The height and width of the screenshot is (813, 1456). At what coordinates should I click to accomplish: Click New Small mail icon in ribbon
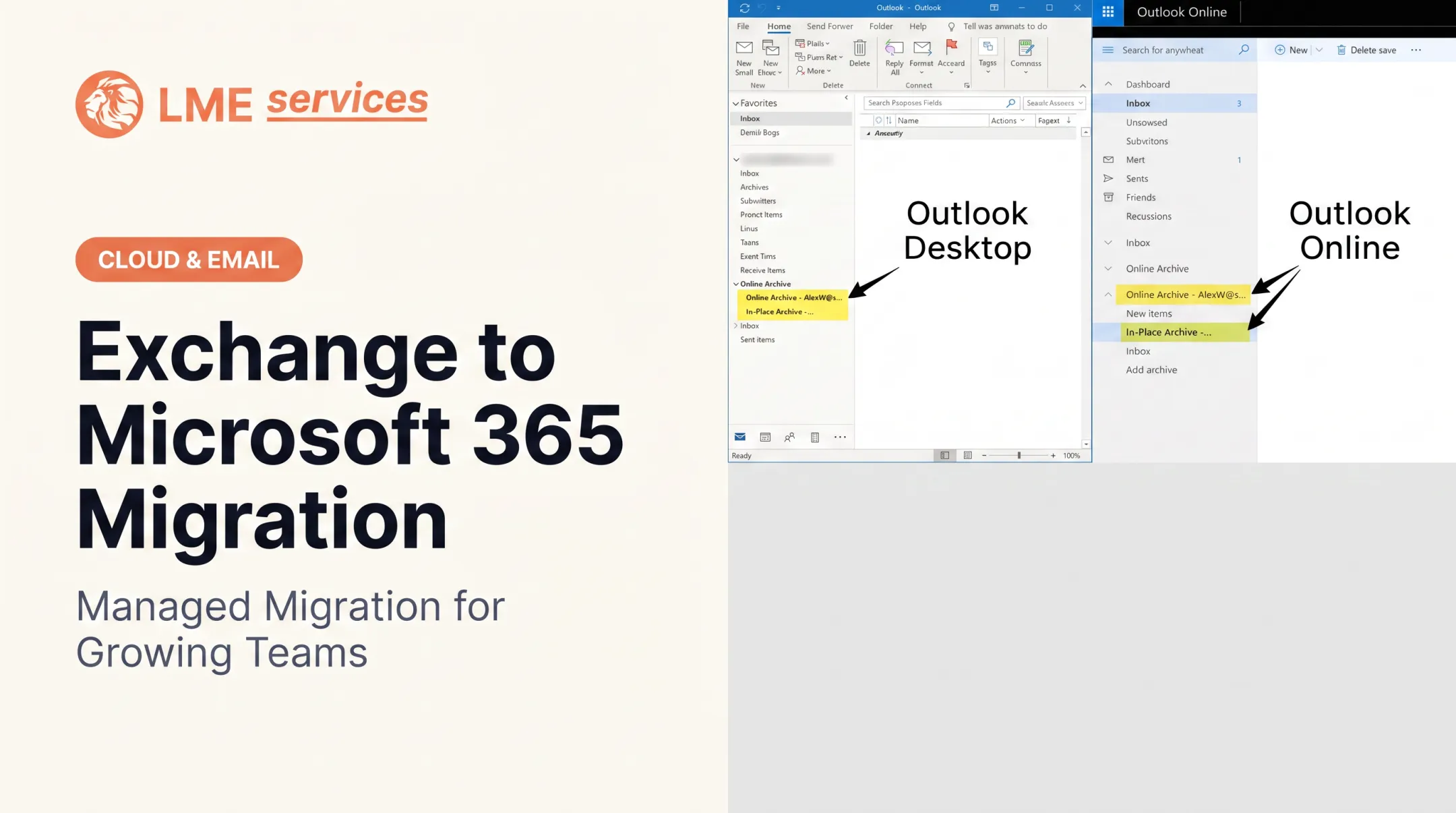(744, 48)
